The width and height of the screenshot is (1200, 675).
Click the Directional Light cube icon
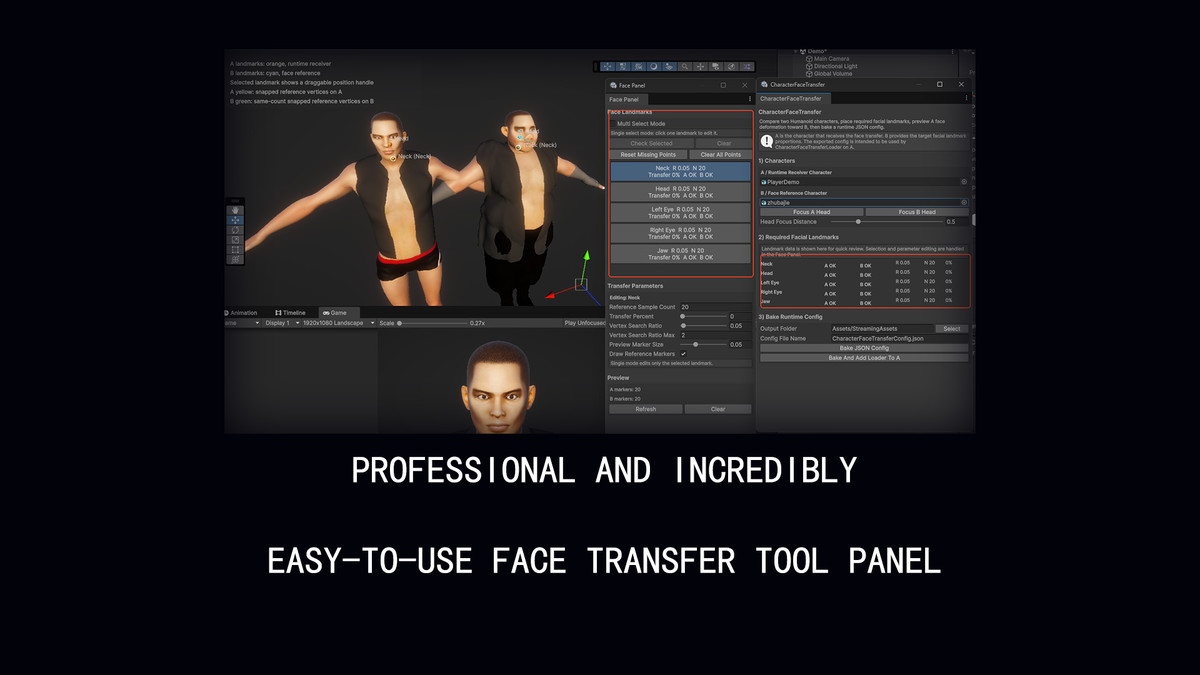(x=810, y=66)
